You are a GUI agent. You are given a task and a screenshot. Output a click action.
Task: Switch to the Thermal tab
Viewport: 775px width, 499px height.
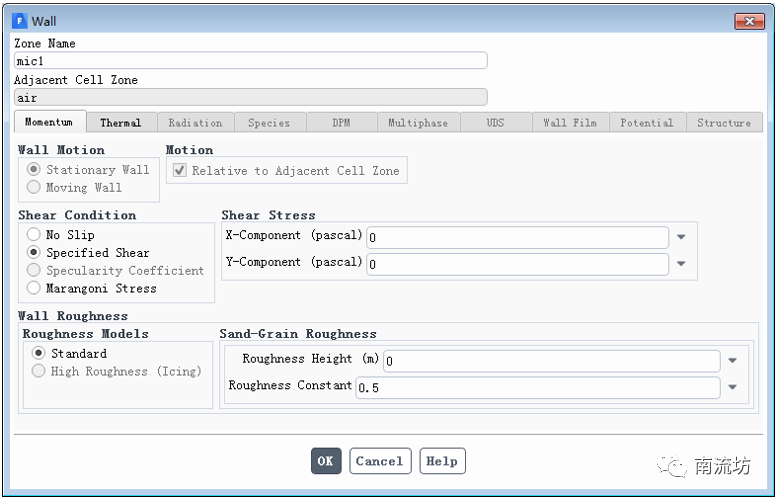point(122,123)
